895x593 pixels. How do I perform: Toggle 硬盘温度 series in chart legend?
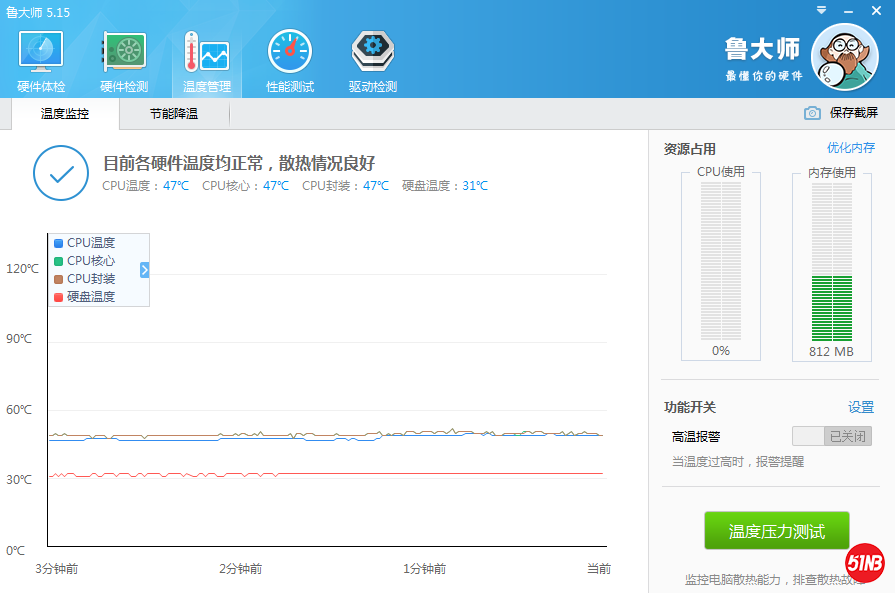[90, 297]
